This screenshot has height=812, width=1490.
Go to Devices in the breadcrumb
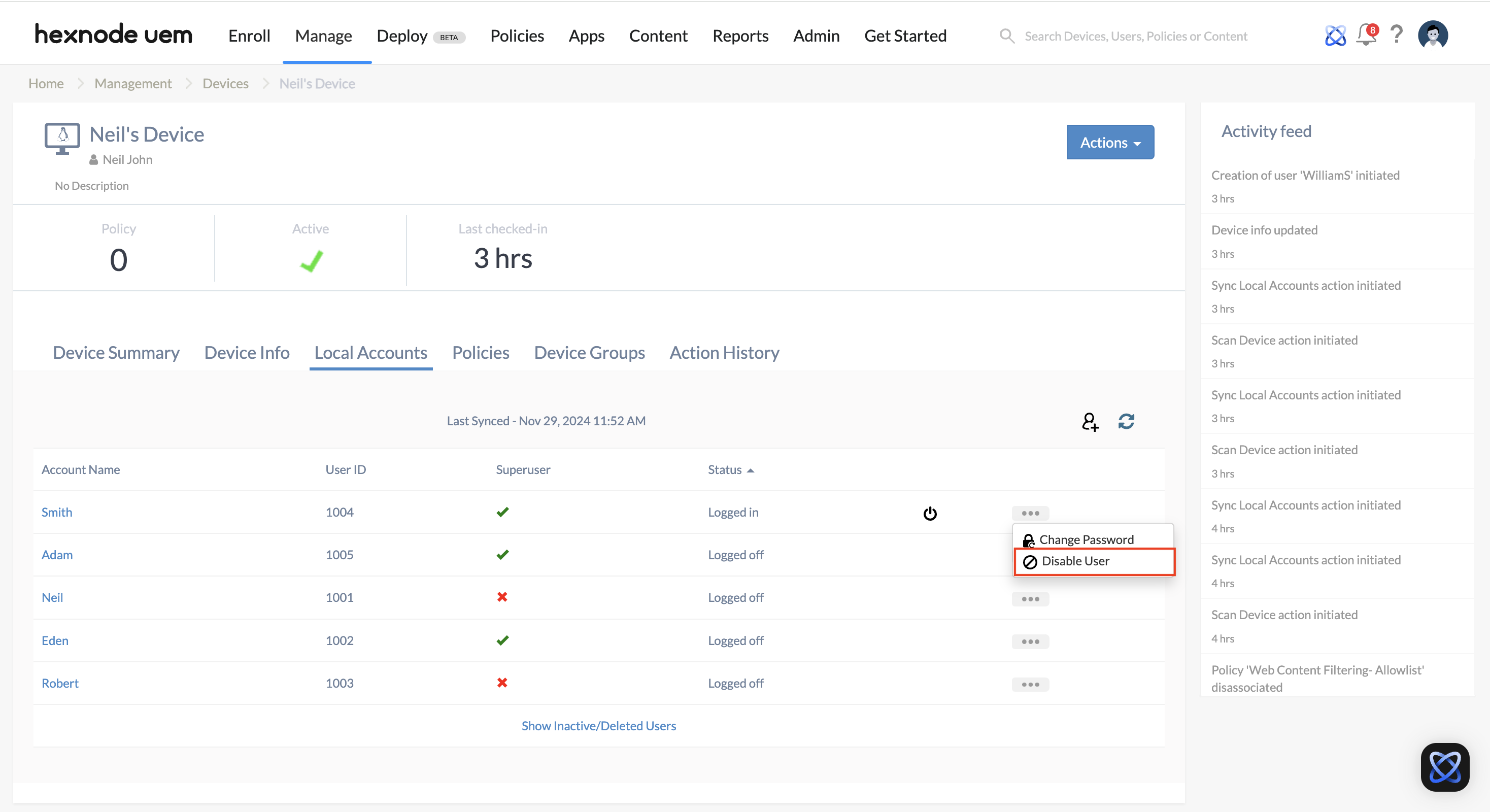pos(225,83)
